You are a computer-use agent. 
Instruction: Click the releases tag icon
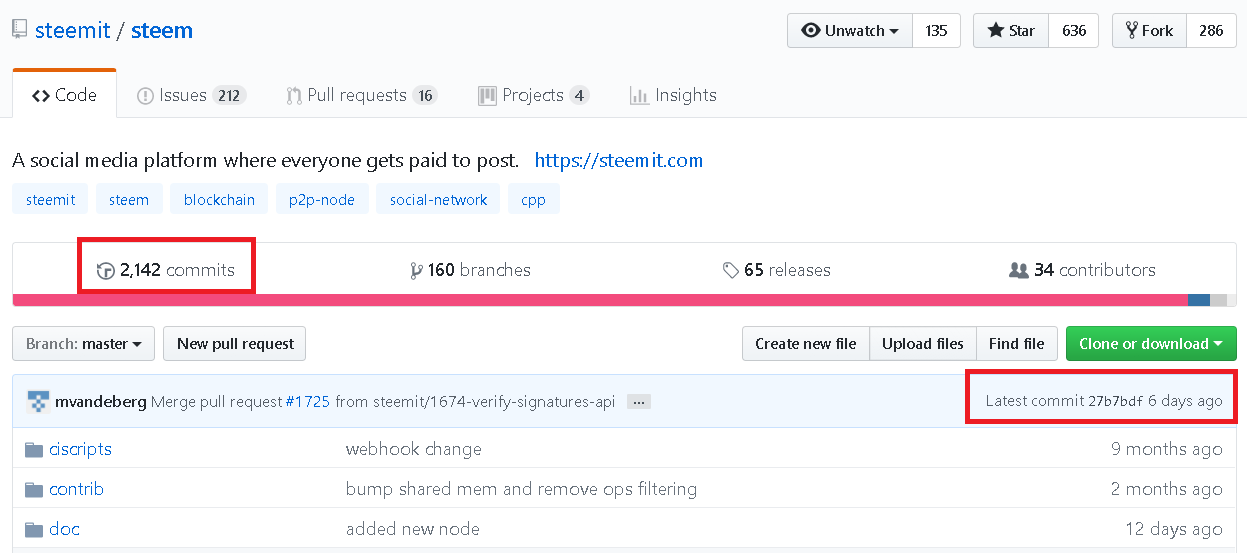click(x=731, y=270)
